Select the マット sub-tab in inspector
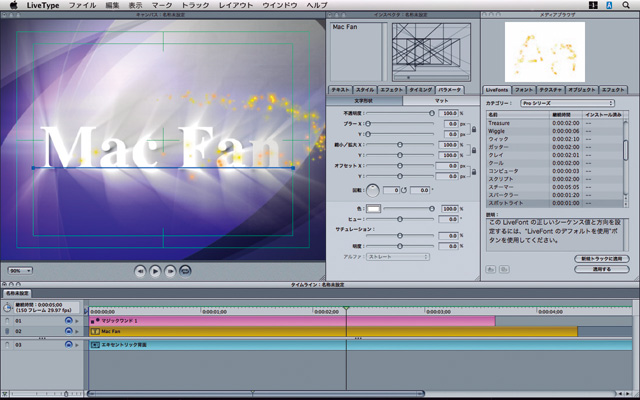640x400 pixels. (441, 100)
